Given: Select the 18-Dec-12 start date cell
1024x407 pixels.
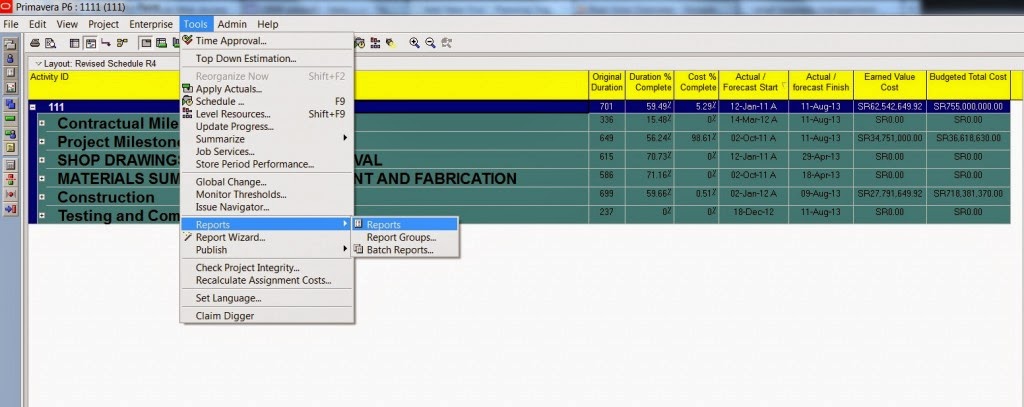Looking at the screenshot, I should click(754, 212).
